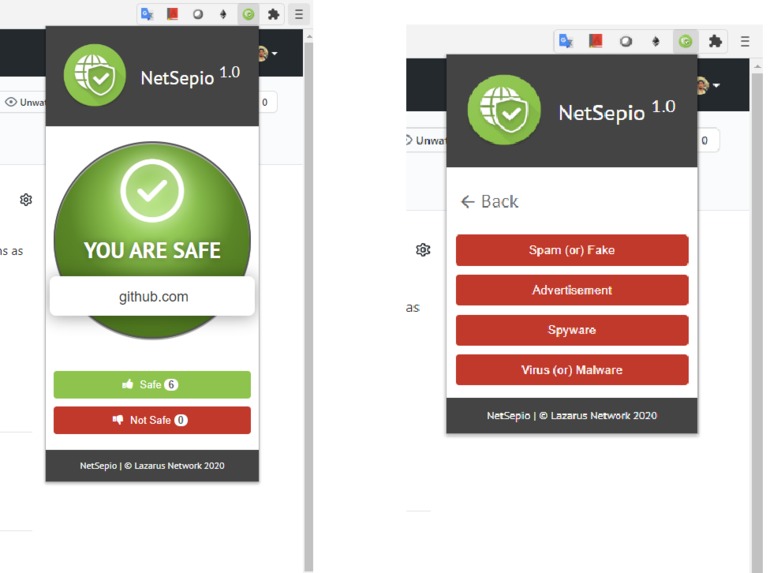Click NetSepio 1.0 title in right popup
Screen dimensions: 781x573
click(617, 111)
